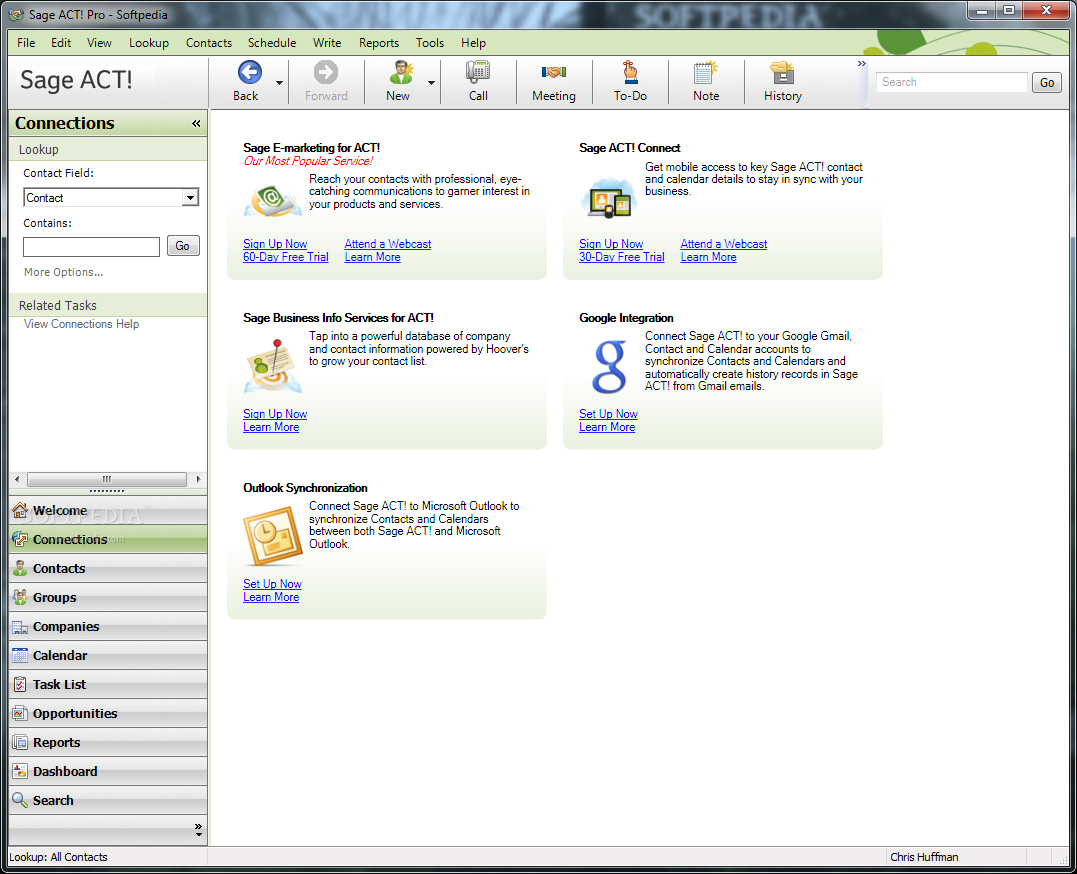Open Calendar in the navigation sidebar
Screen dimensions: 1077x874
[x=108, y=656]
